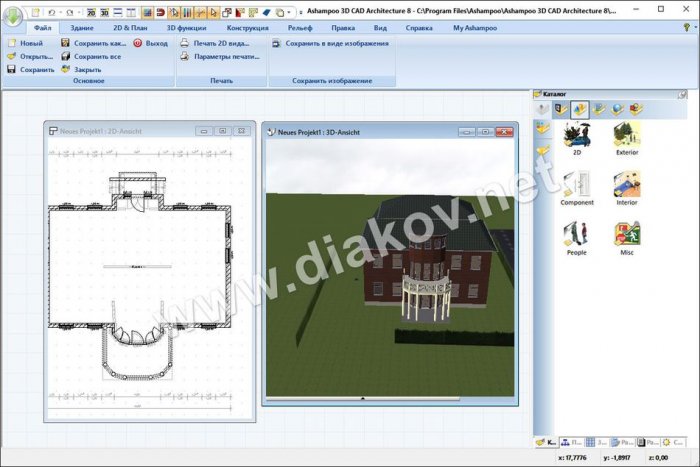Toggle 2D view mode in quick toolbar
Image resolution: width=700 pixels, height=467 pixels.
click(90, 13)
